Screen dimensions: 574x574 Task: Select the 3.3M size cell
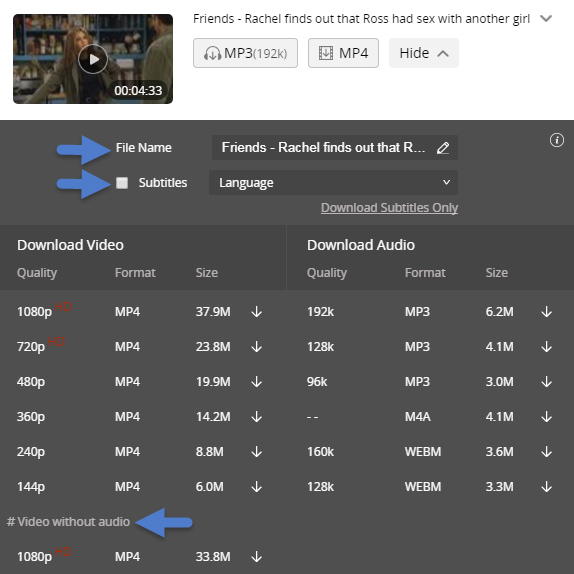click(x=499, y=487)
